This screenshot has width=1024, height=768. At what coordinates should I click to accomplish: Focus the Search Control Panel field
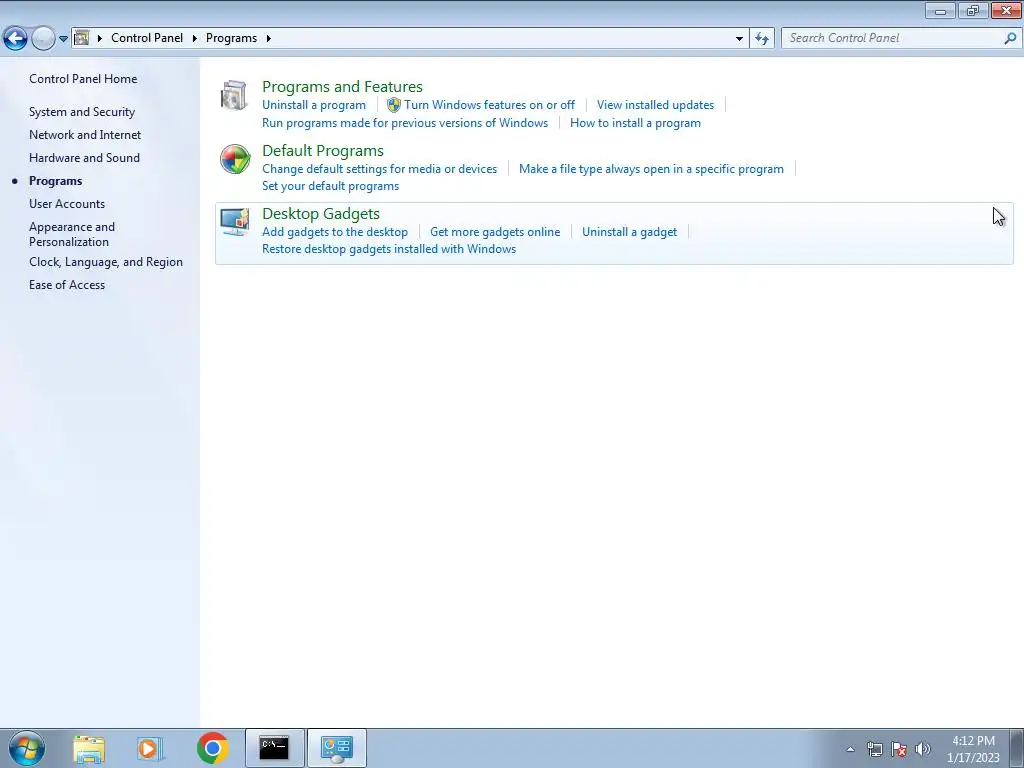[x=901, y=38]
